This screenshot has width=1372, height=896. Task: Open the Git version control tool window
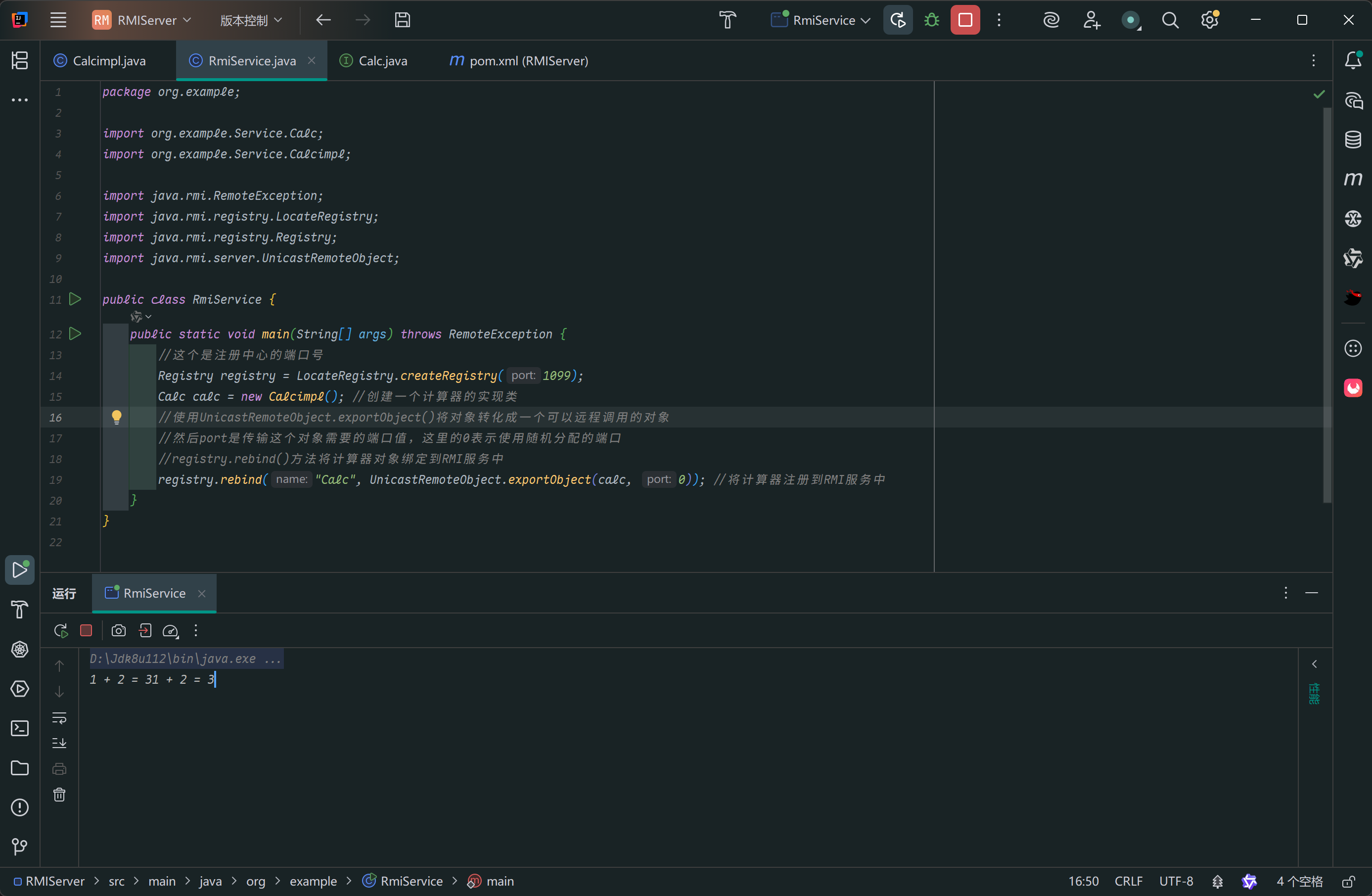click(x=20, y=847)
